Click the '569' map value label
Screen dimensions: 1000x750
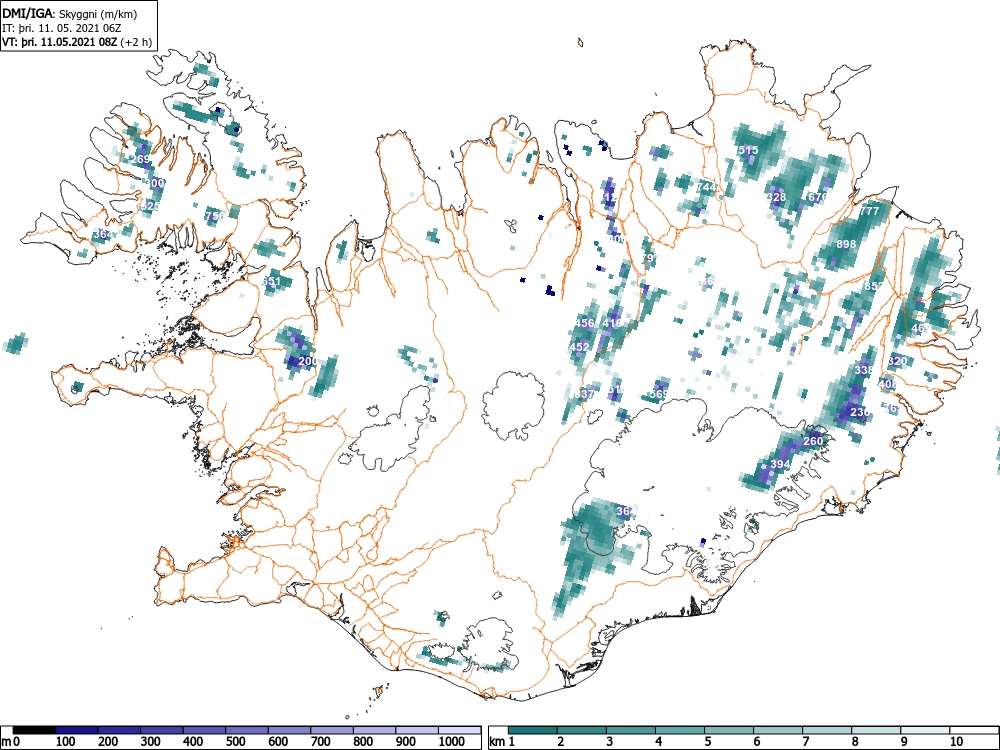coord(659,394)
